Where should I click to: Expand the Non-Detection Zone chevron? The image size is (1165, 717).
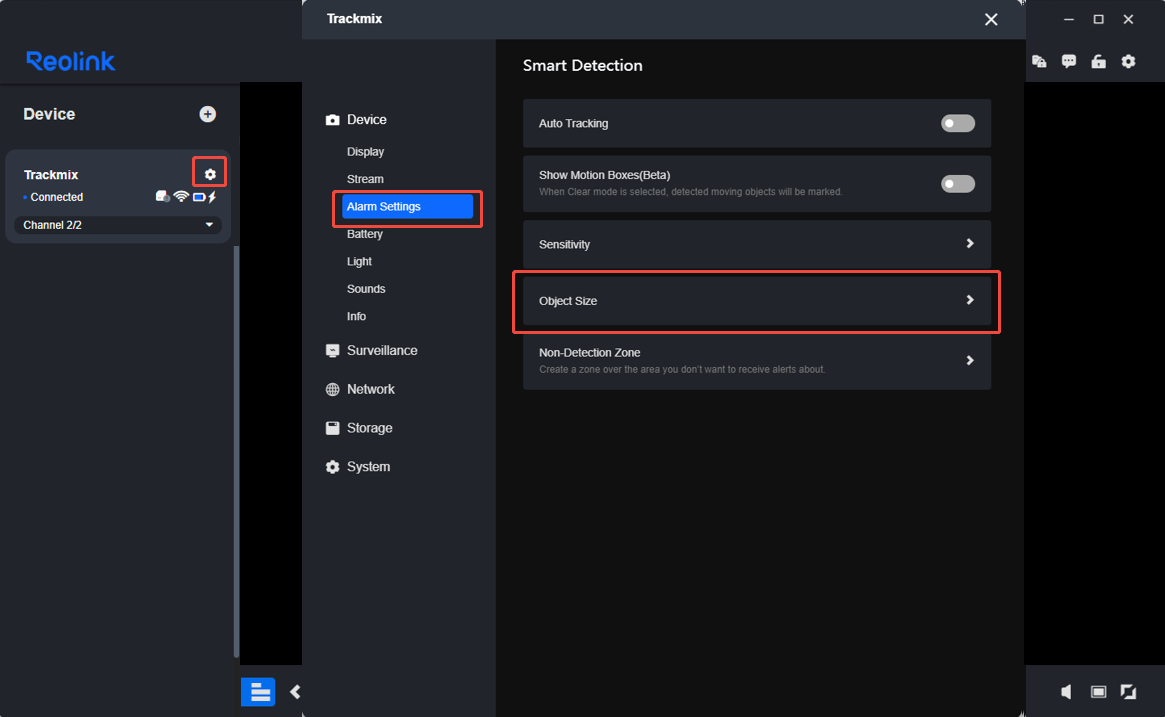[970, 360]
